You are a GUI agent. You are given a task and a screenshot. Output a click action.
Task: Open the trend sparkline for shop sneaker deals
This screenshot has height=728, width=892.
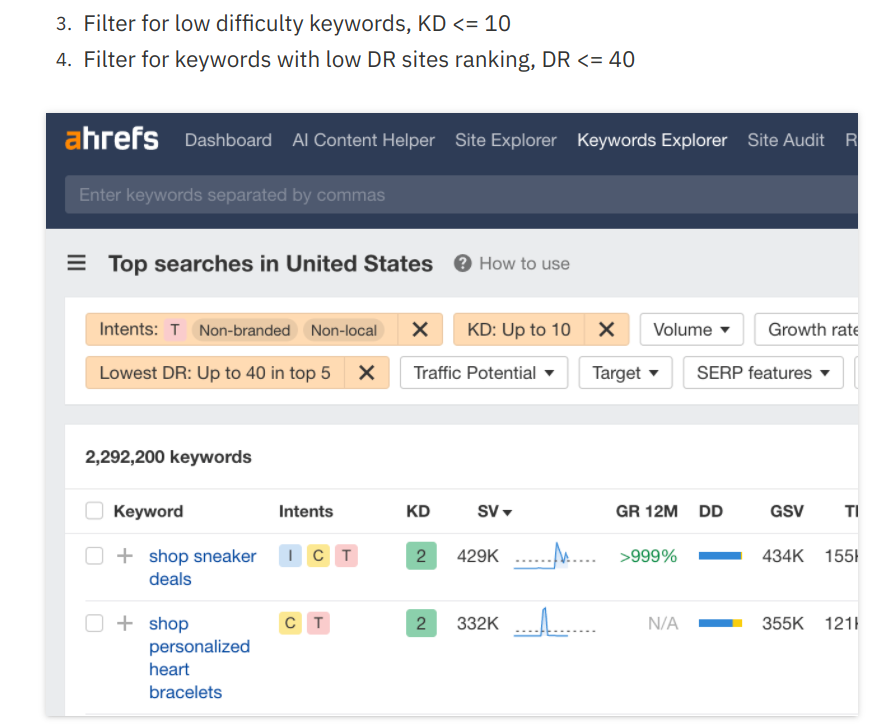tap(555, 556)
